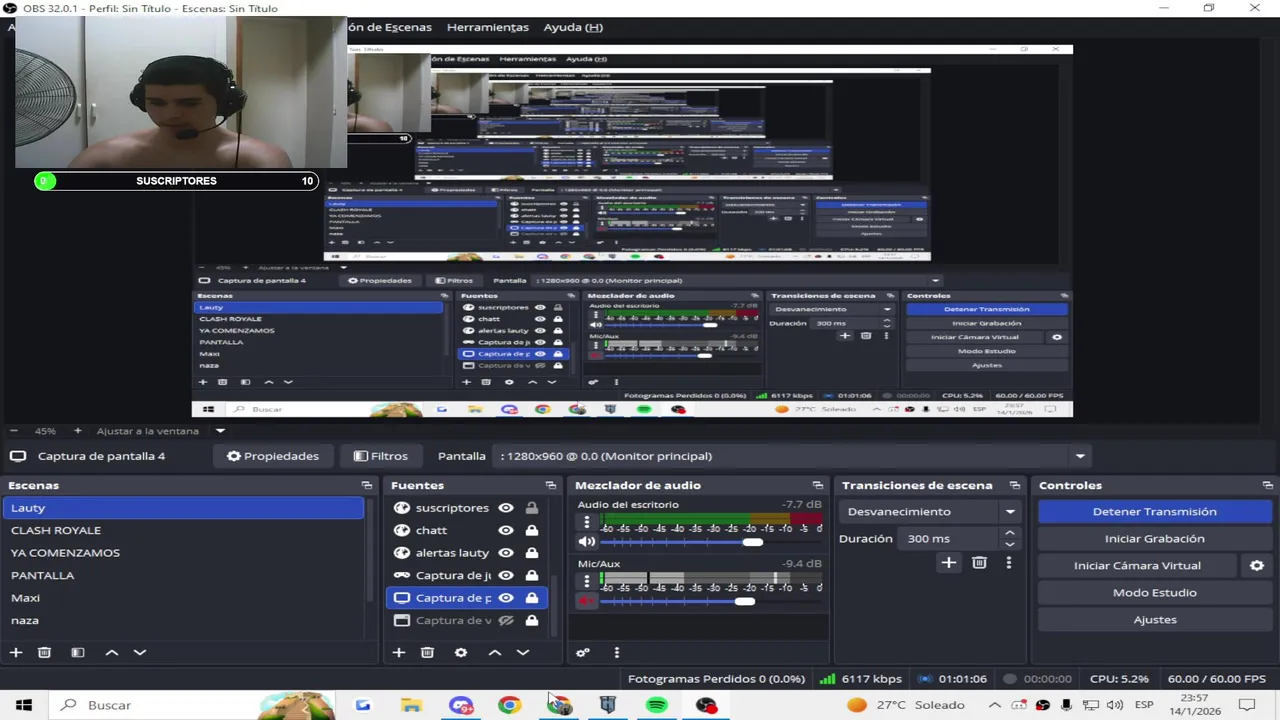This screenshot has height=720, width=1280.
Task: Open virtual camera settings gear
Action: click(x=1257, y=565)
